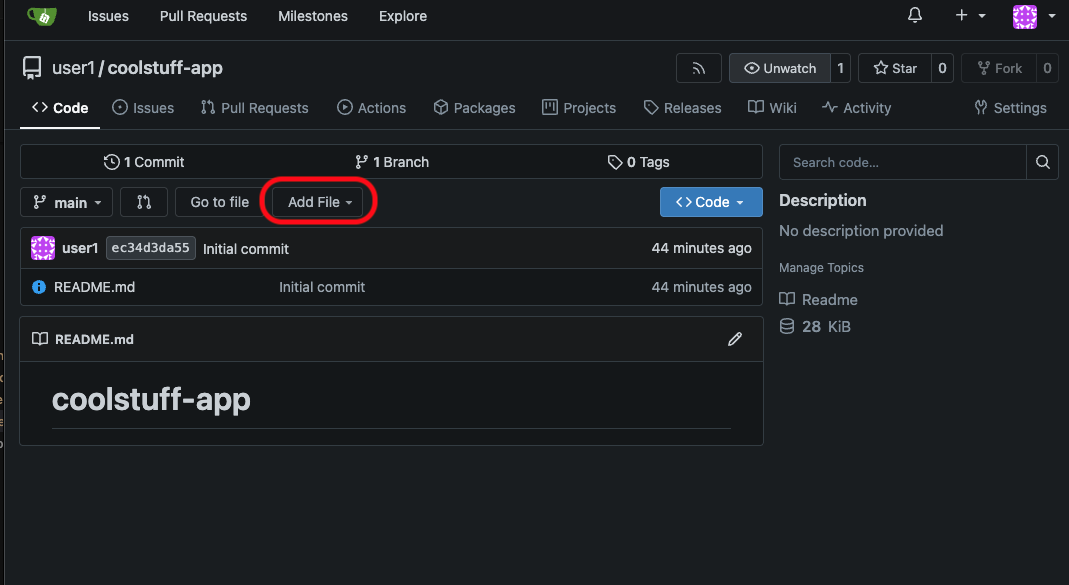Click the Unwatch button
This screenshot has width=1069, height=585.
tap(778, 68)
